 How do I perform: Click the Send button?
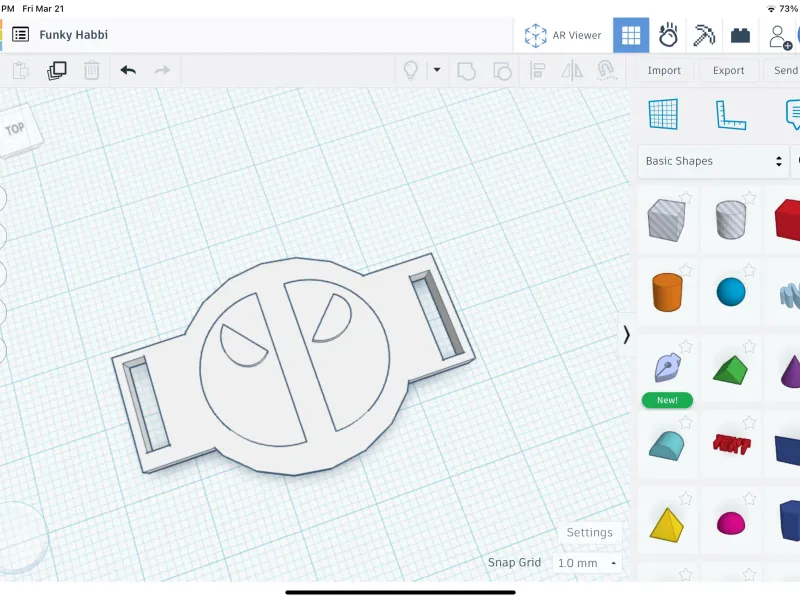click(782, 70)
